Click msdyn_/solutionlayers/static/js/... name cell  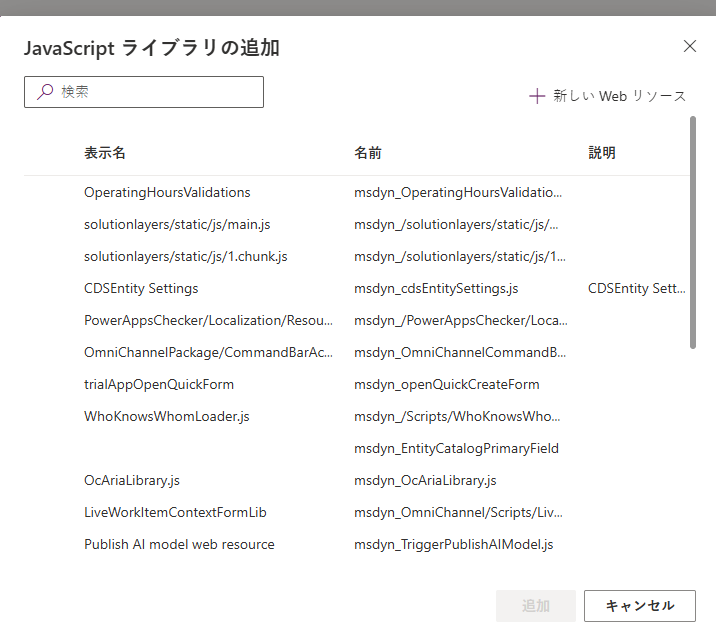(x=456, y=224)
